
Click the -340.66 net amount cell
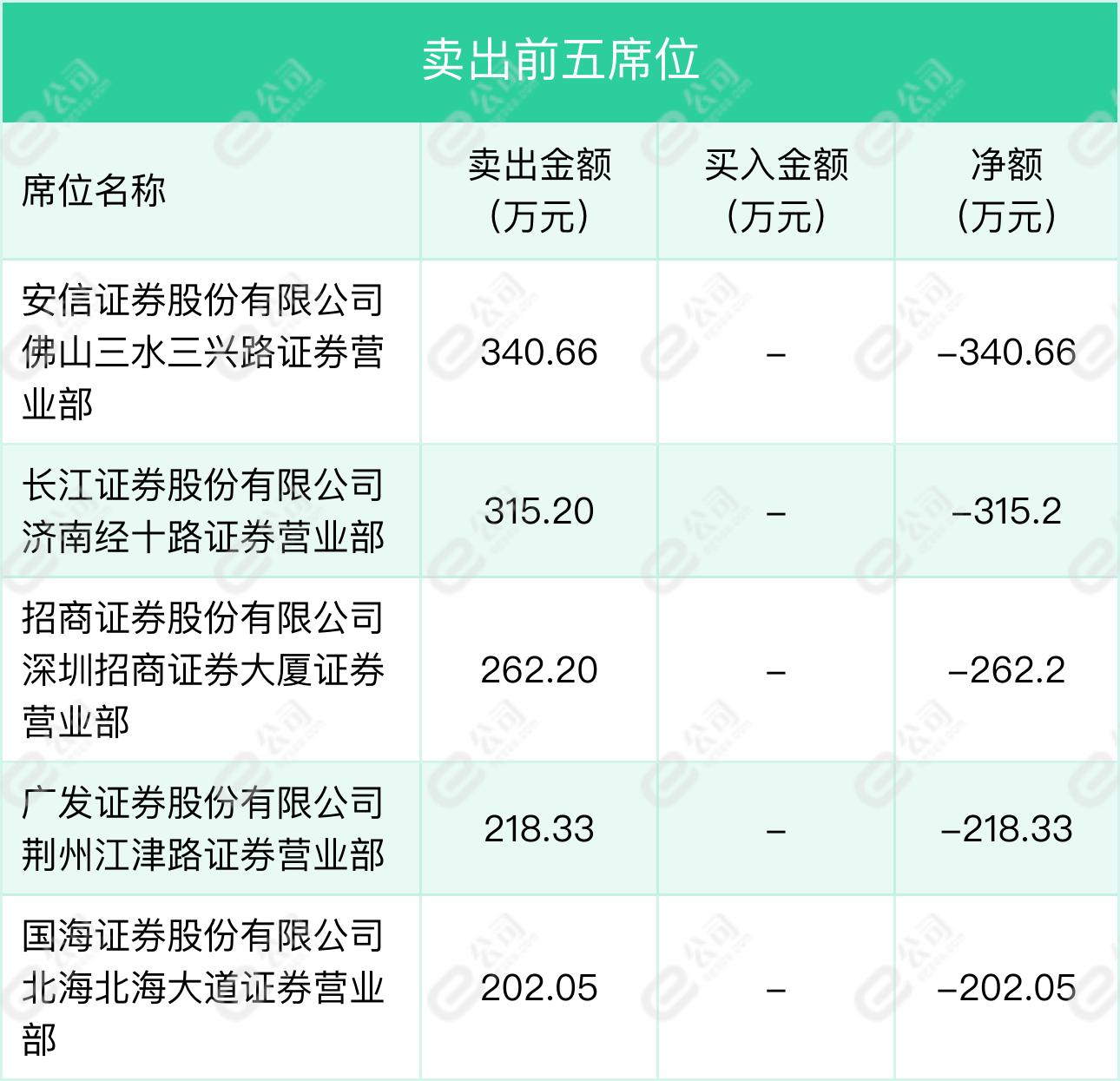point(1007,353)
